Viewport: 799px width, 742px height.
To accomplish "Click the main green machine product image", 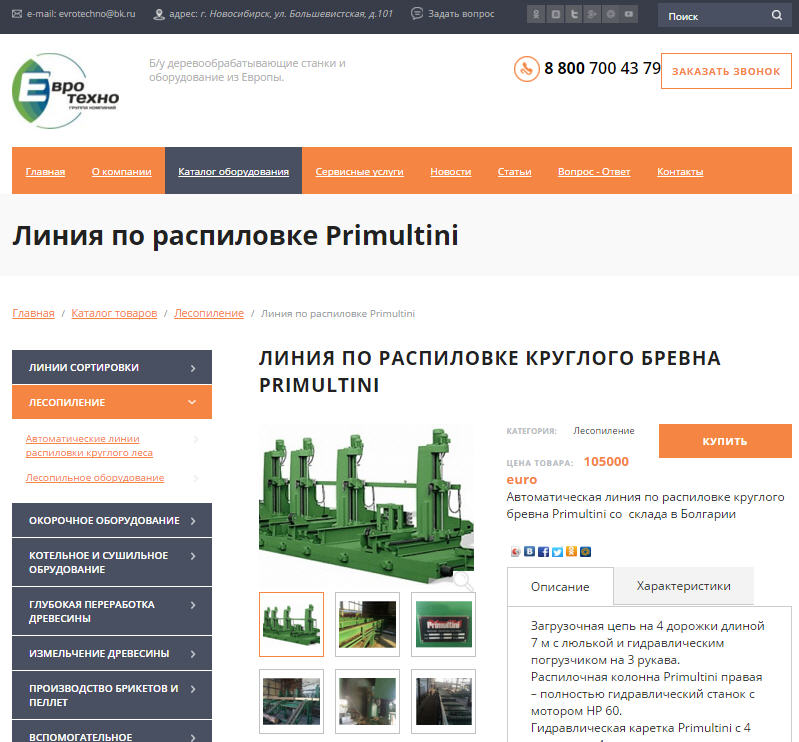I will tap(366, 505).
